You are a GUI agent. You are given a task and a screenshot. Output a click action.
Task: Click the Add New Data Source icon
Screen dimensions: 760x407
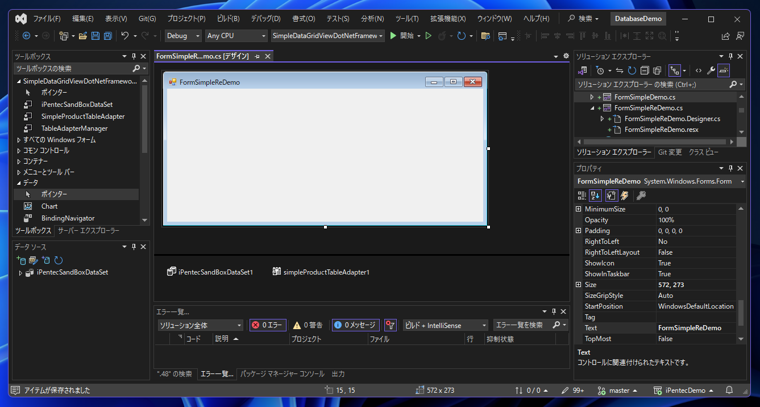[x=21, y=260]
